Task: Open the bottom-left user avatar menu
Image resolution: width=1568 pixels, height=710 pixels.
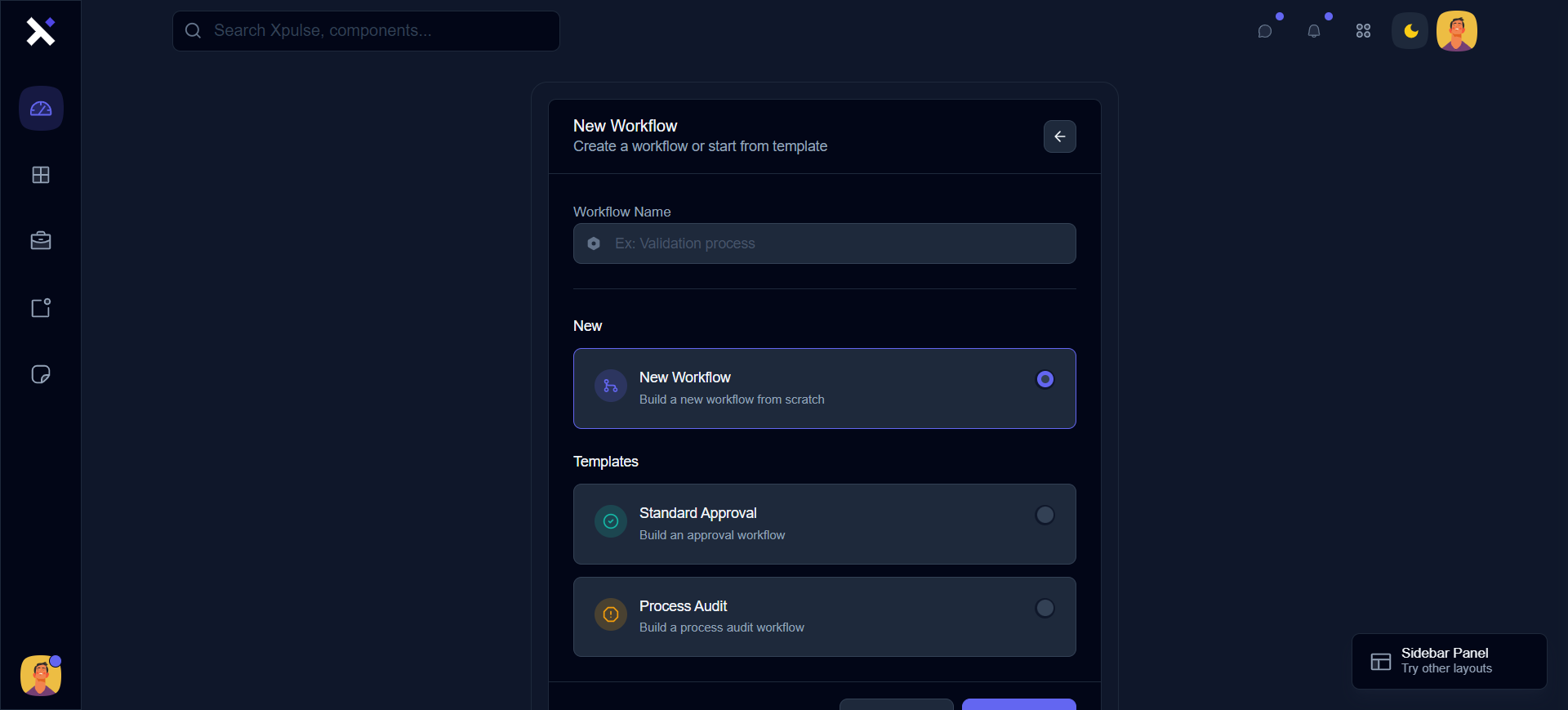Action: click(40, 676)
